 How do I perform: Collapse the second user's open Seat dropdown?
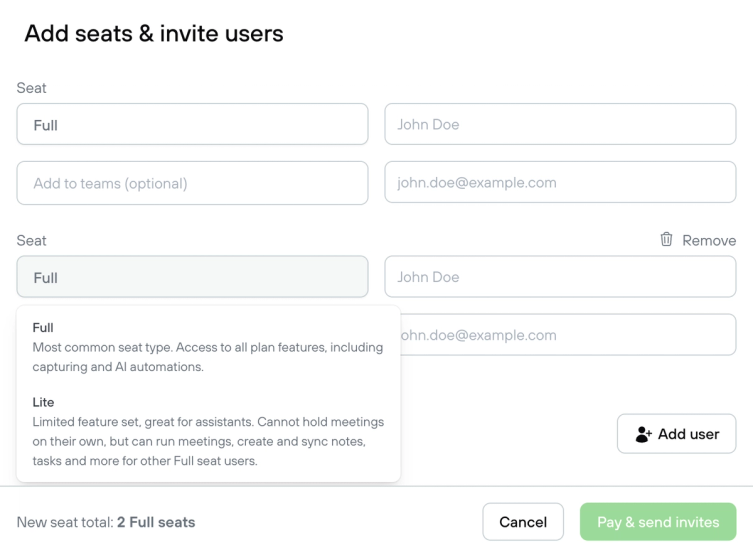(192, 277)
